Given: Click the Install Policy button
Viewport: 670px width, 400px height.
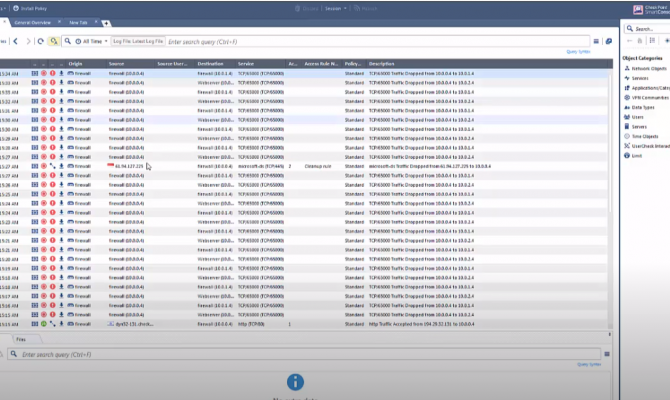Looking at the screenshot, I should pos(29,7).
